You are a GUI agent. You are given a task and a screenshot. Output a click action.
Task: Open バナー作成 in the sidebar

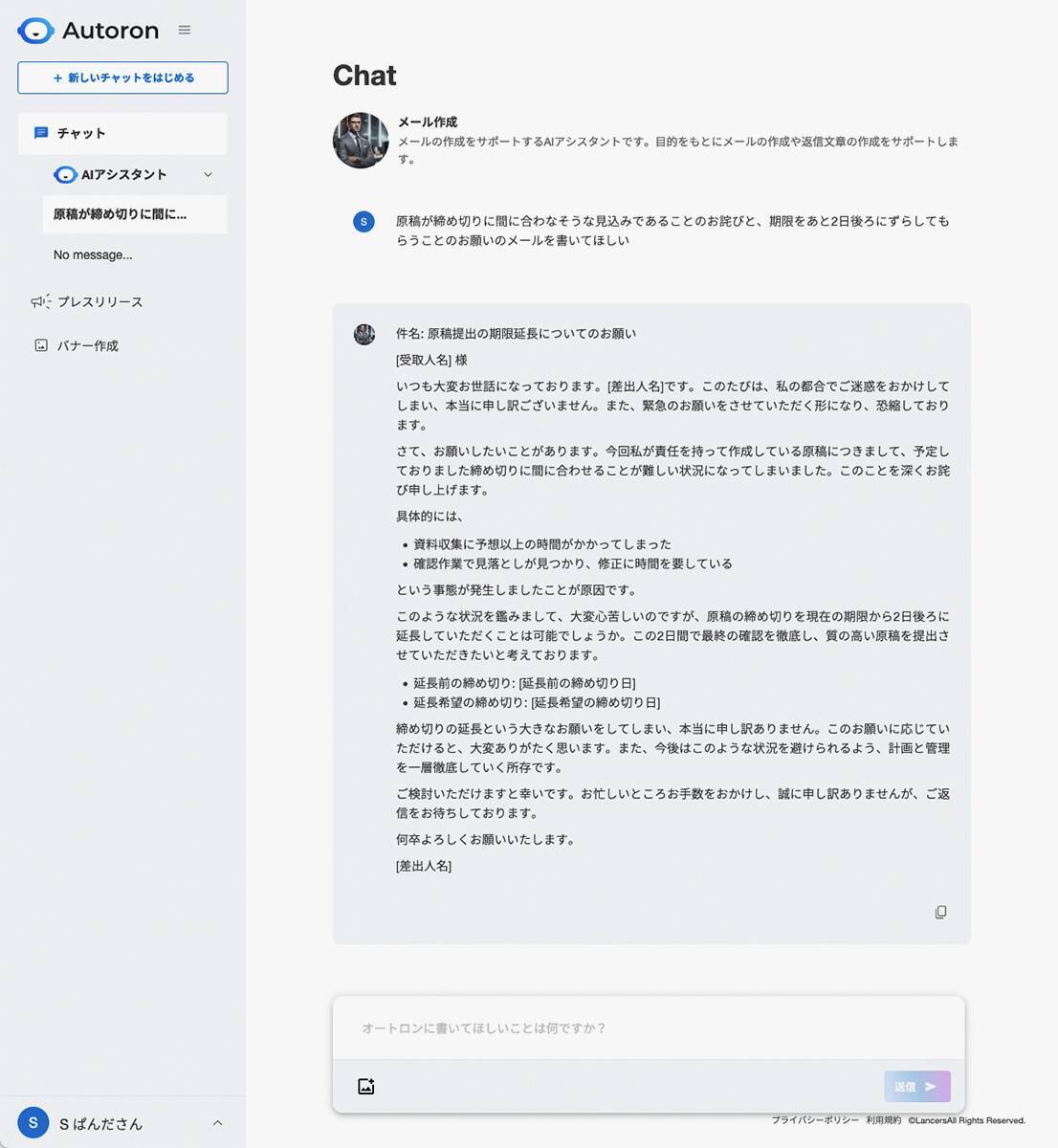coord(87,345)
